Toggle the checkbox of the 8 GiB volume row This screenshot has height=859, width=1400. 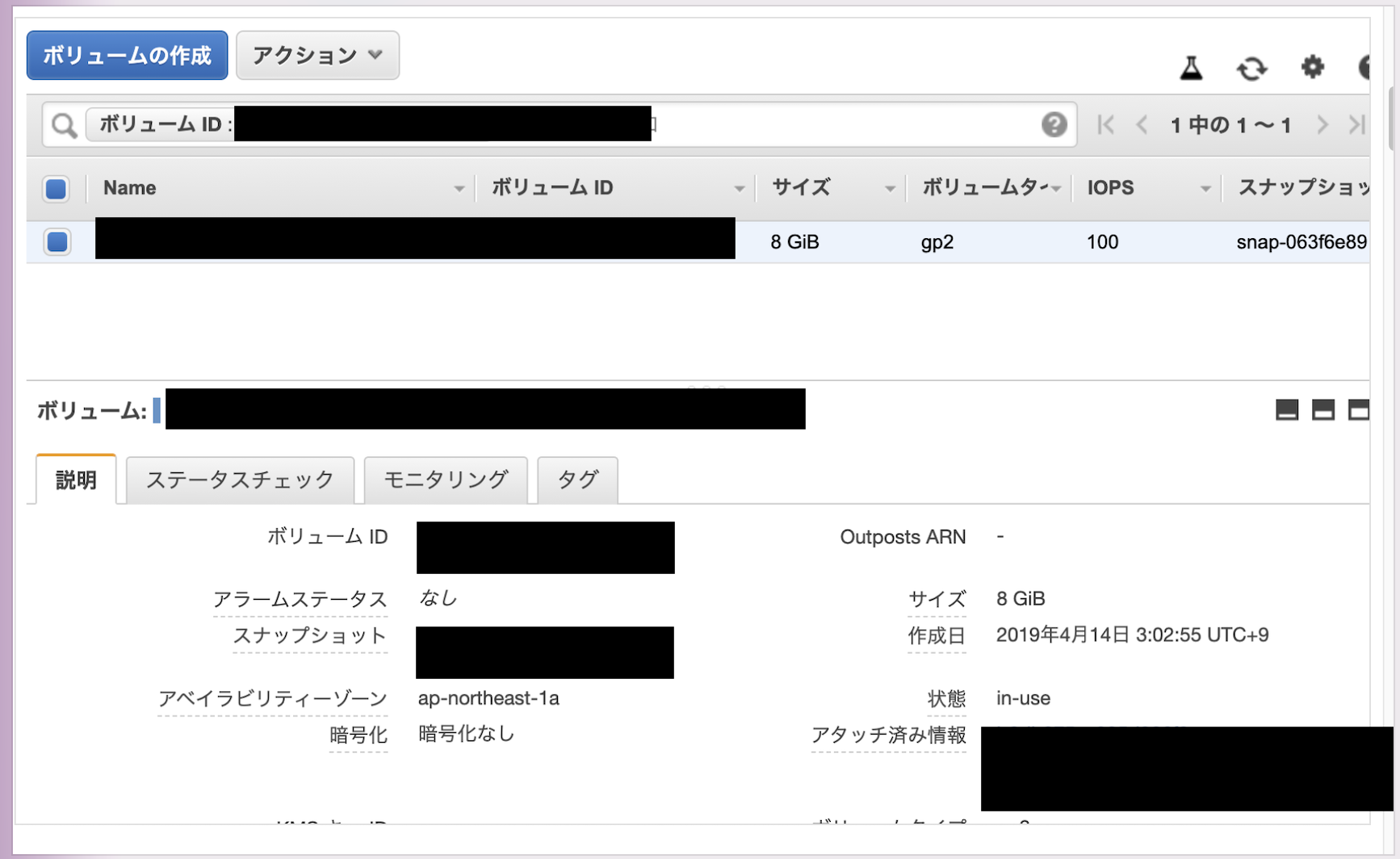click(57, 241)
